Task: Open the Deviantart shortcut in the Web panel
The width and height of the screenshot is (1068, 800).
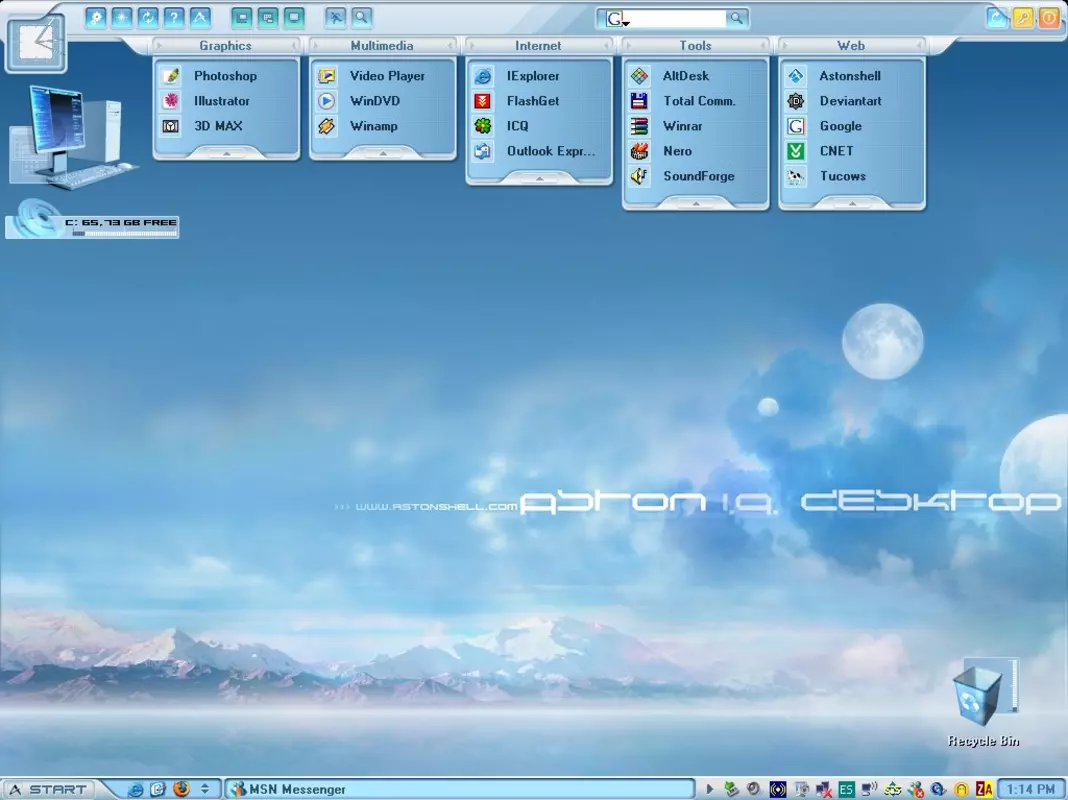Action: [851, 101]
